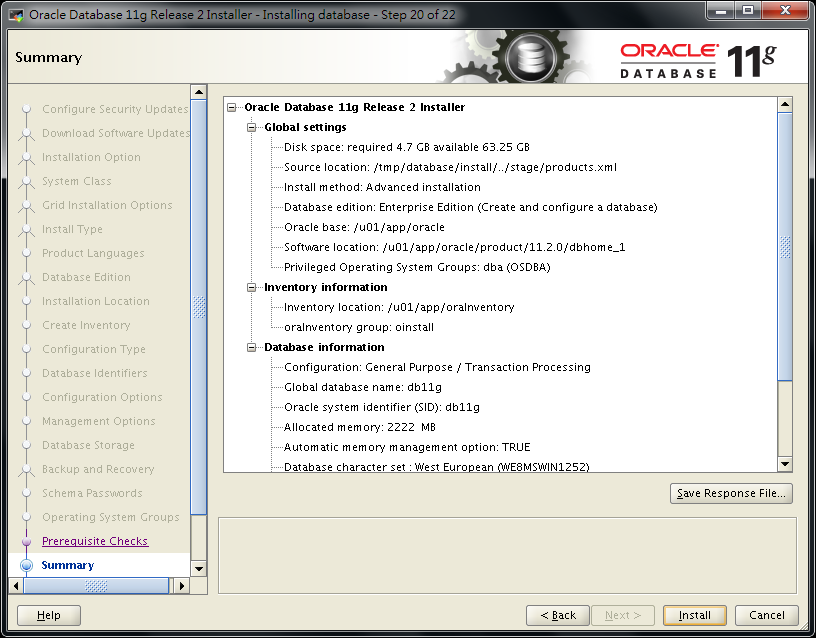Select the Database character set row
The height and width of the screenshot is (638, 816).
pos(436,467)
